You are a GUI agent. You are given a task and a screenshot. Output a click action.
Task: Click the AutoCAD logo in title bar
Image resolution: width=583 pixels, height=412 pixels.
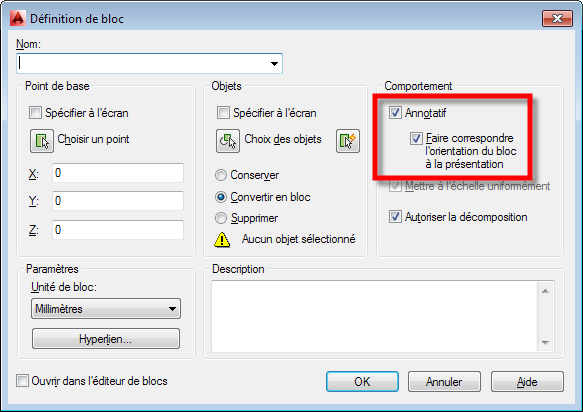[17, 18]
